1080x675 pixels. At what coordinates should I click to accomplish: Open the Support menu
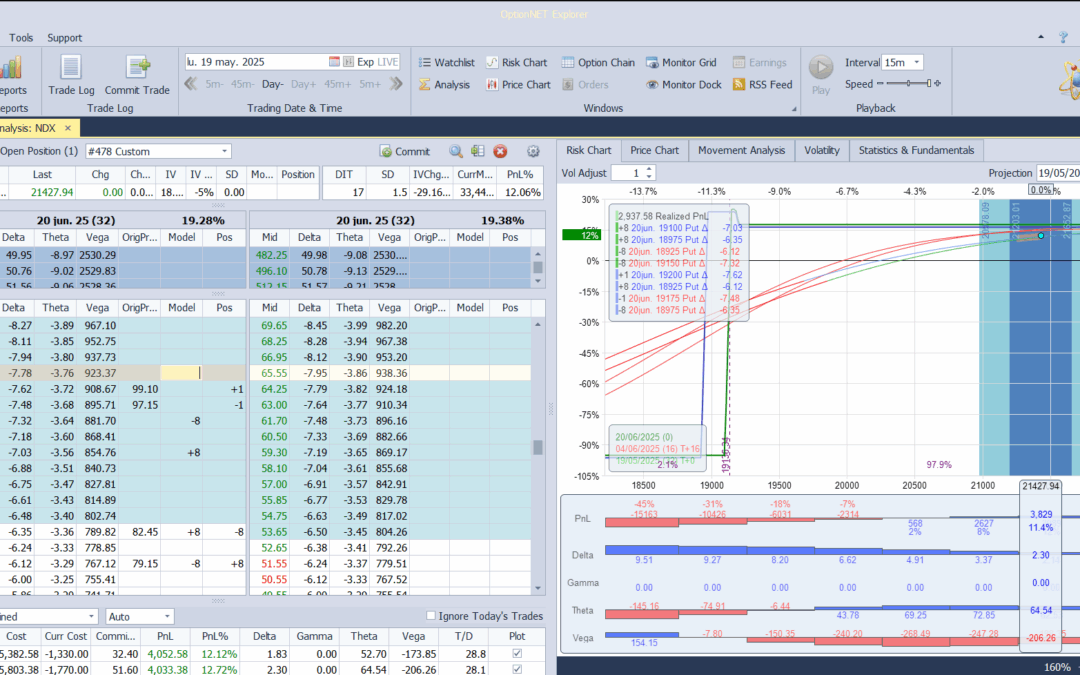[x=65, y=37]
